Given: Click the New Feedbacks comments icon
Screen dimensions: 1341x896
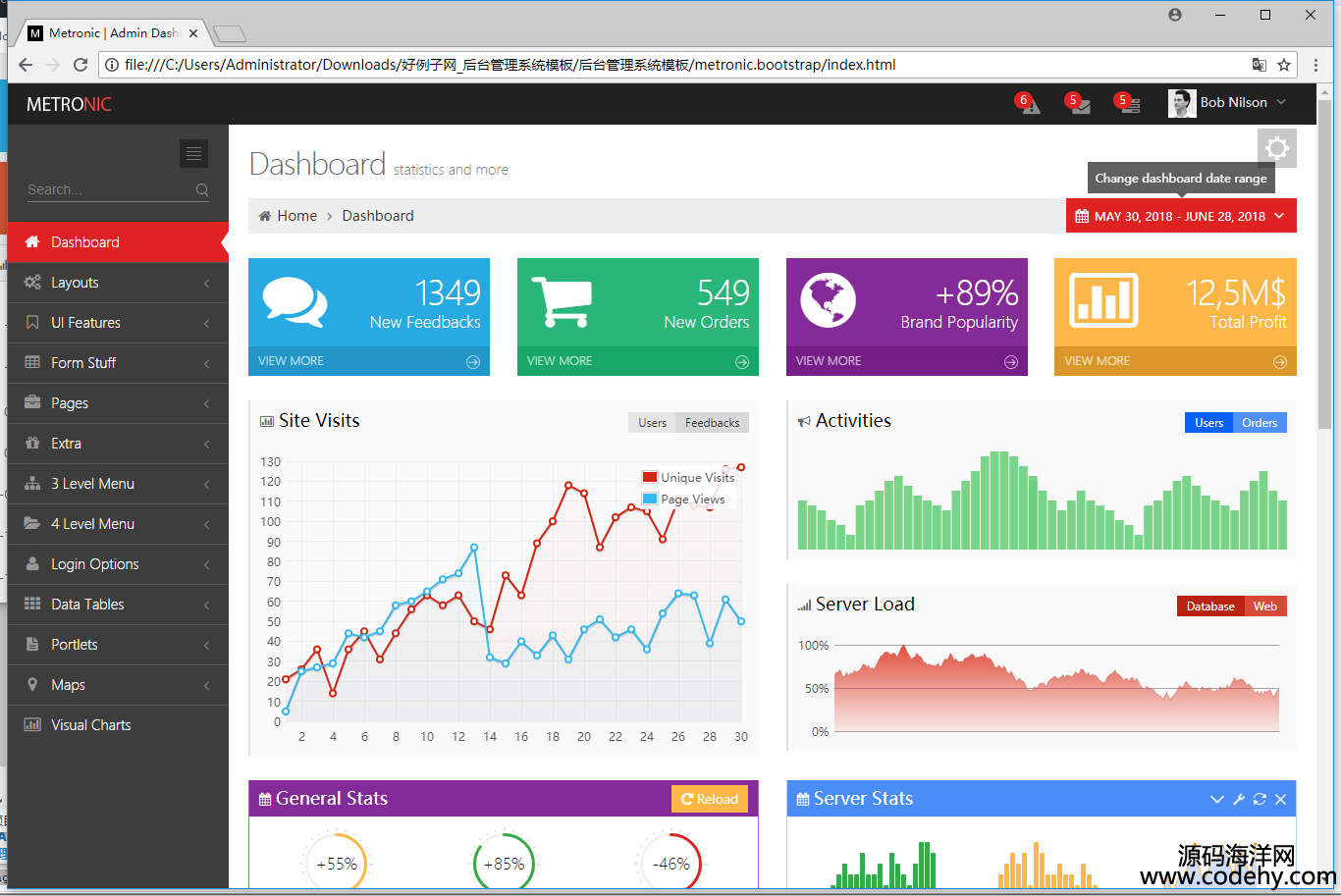Looking at the screenshot, I should (x=295, y=302).
